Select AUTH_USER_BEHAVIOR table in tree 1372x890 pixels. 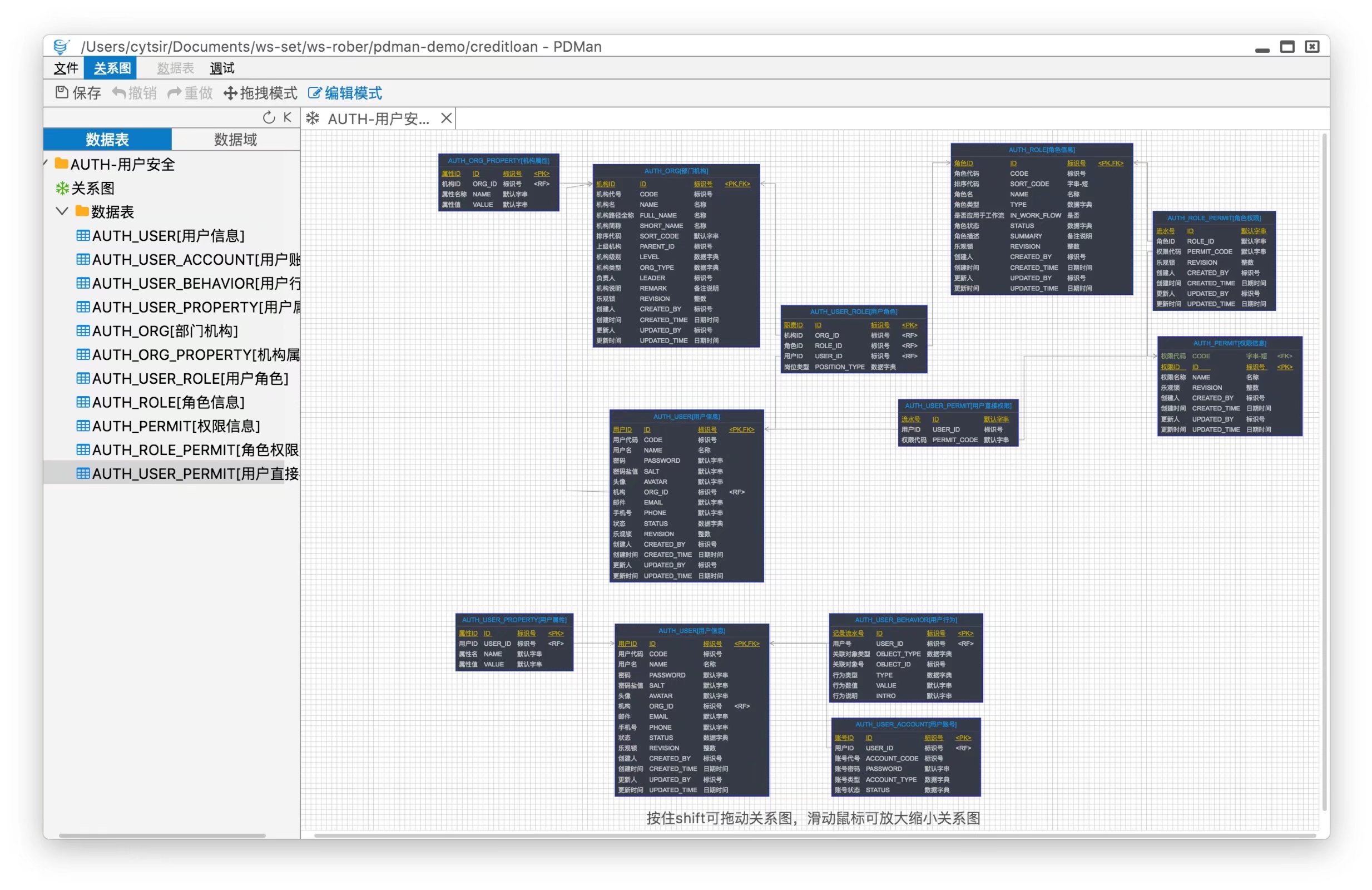coord(196,283)
